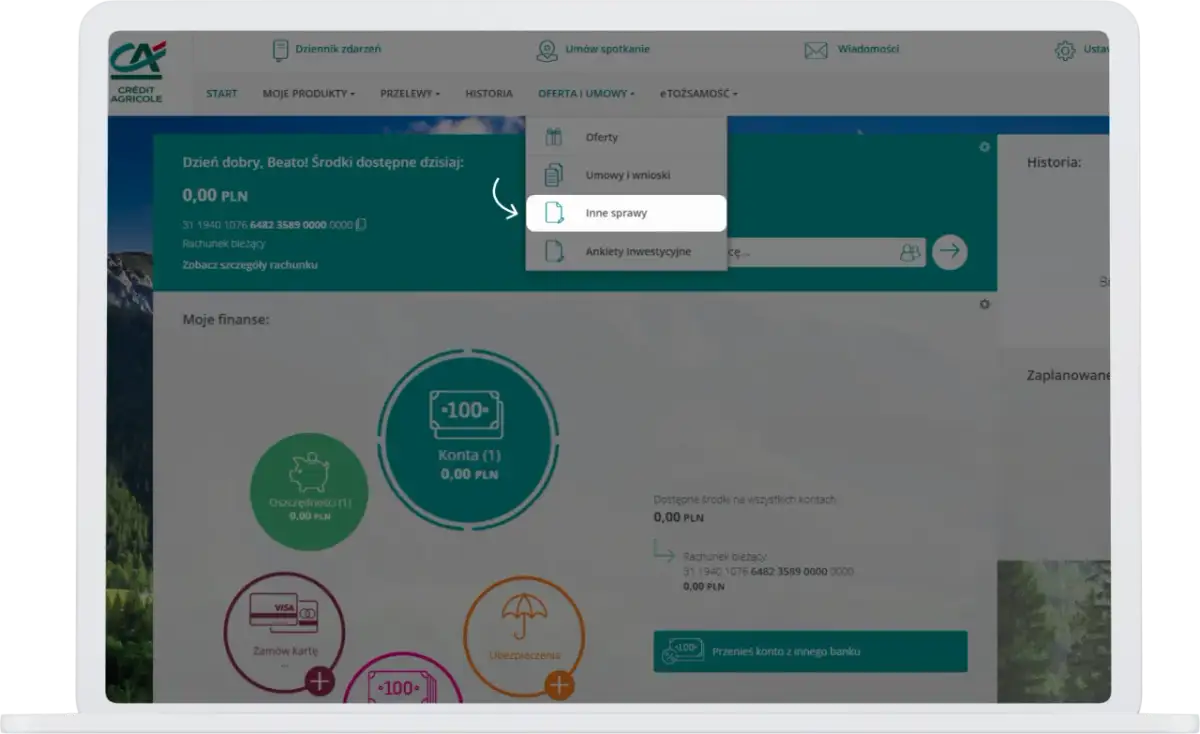Image resolution: width=1200 pixels, height=734 pixels.
Task: Open Zobacz szczegóły rachunku link
Action: (x=250, y=265)
